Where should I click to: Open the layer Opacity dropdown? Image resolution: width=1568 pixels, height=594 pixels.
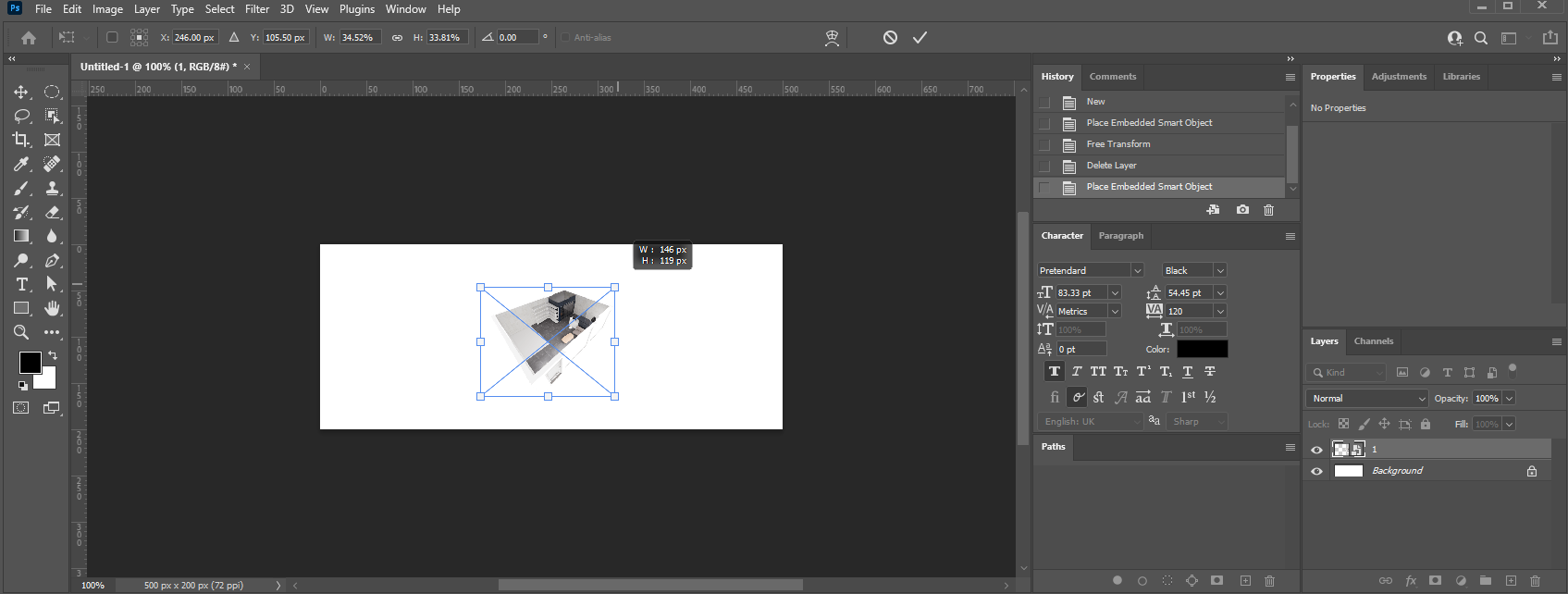1509,398
